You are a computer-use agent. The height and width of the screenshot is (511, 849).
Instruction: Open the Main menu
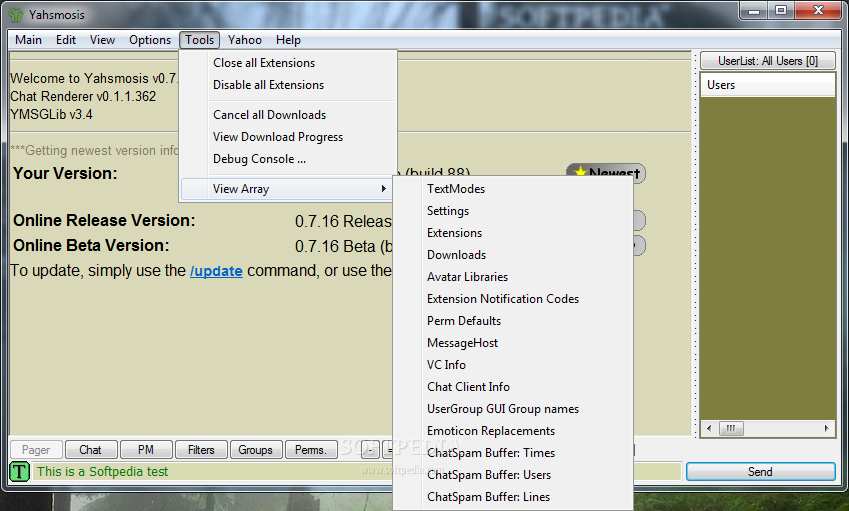28,40
